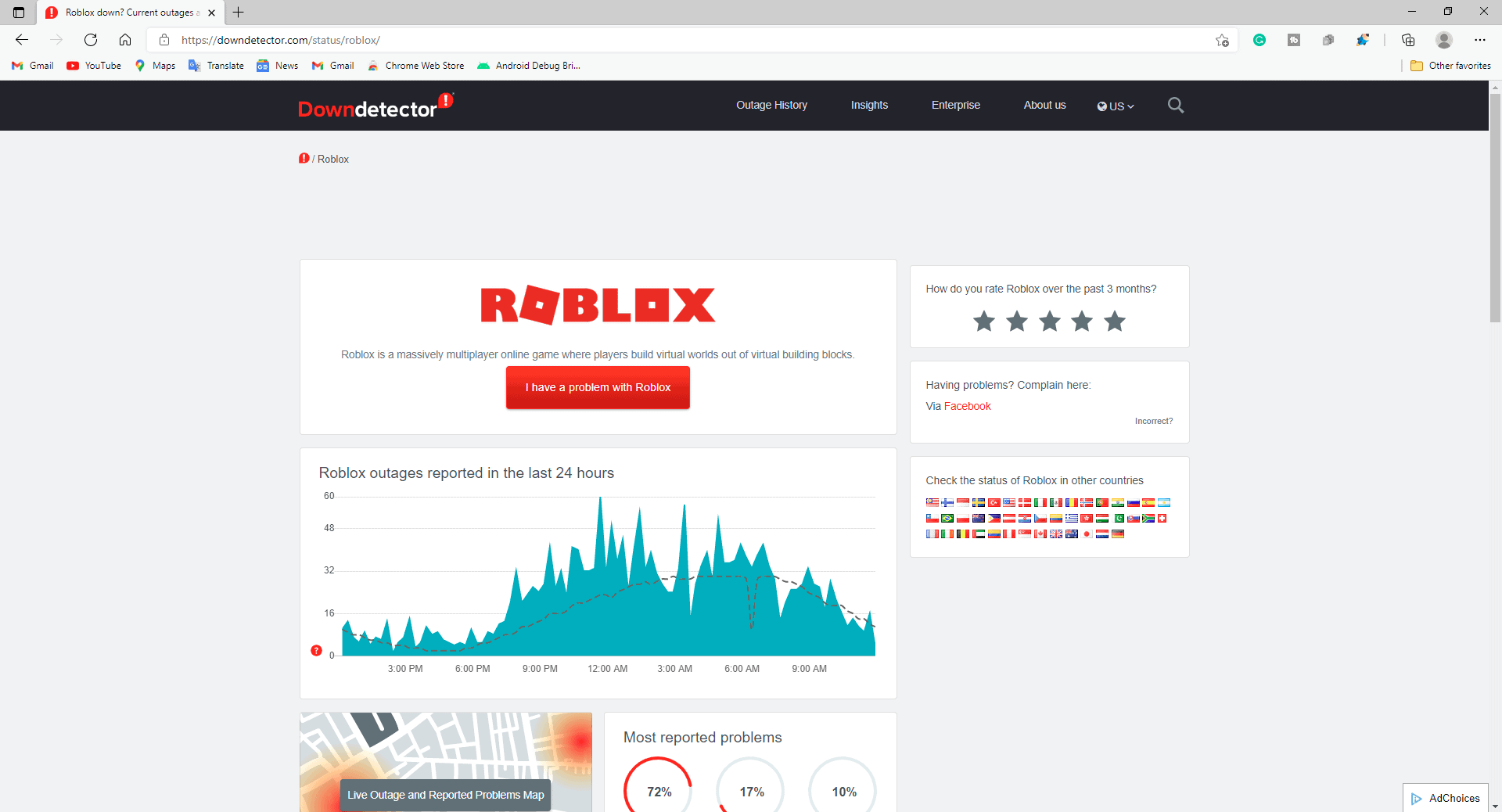This screenshot has width=1502, height=812.
Task: Select the Norway flag
Action: pyautogui.click(x=1087, y=502)
